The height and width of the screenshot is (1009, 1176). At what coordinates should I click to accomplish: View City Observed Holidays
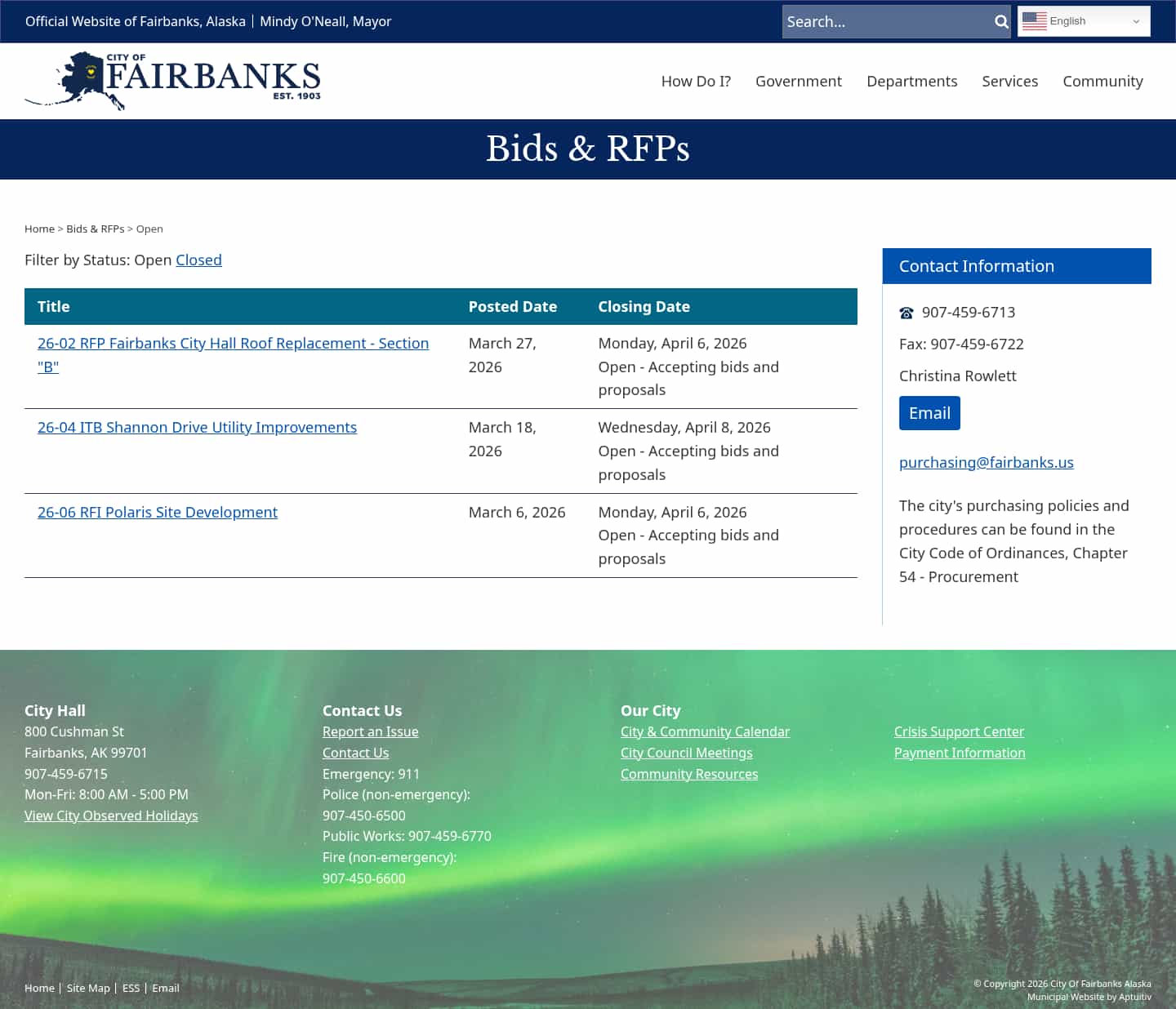(111, 816)
